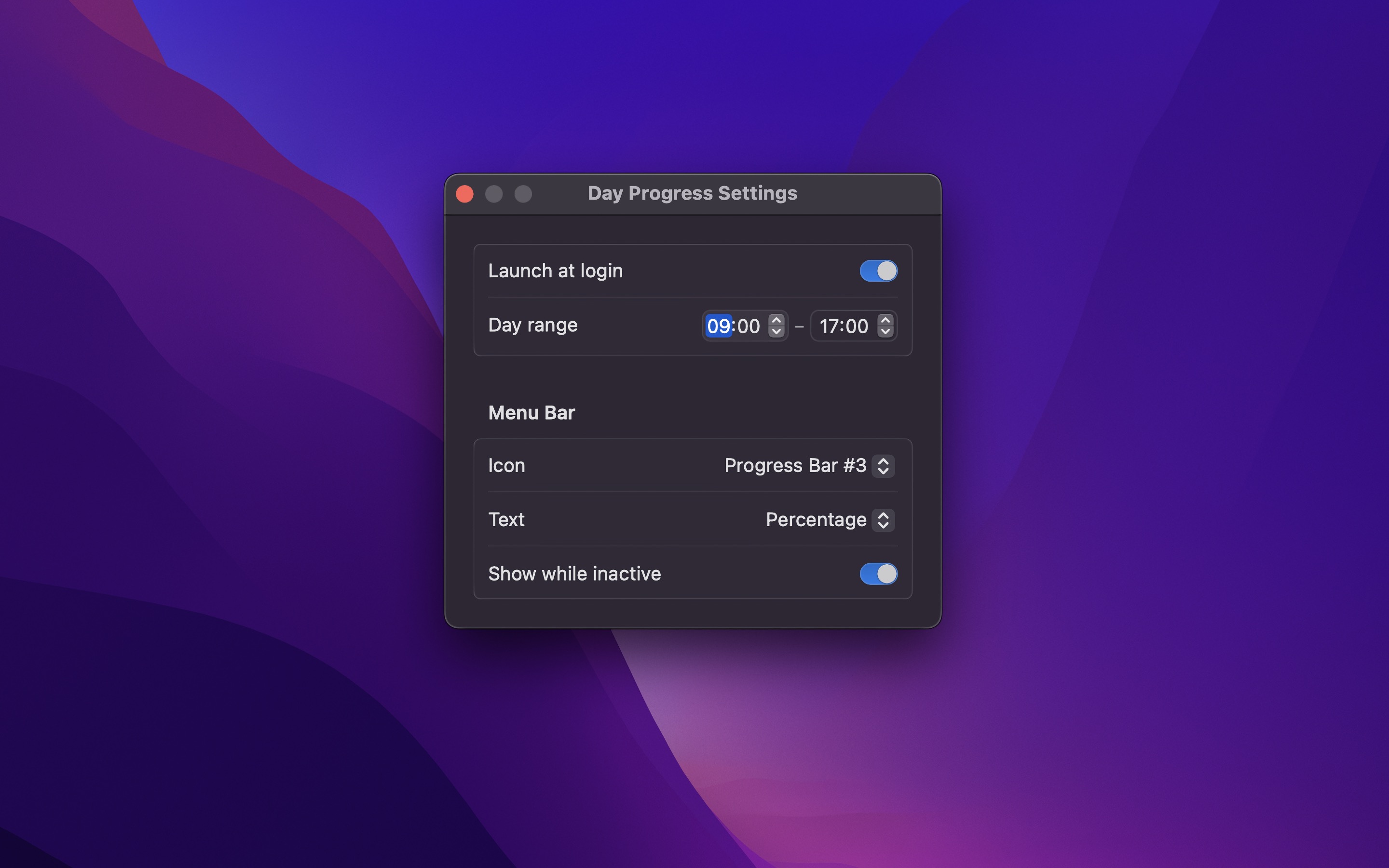
Task: Click the Icon row label
Action: 506,465
